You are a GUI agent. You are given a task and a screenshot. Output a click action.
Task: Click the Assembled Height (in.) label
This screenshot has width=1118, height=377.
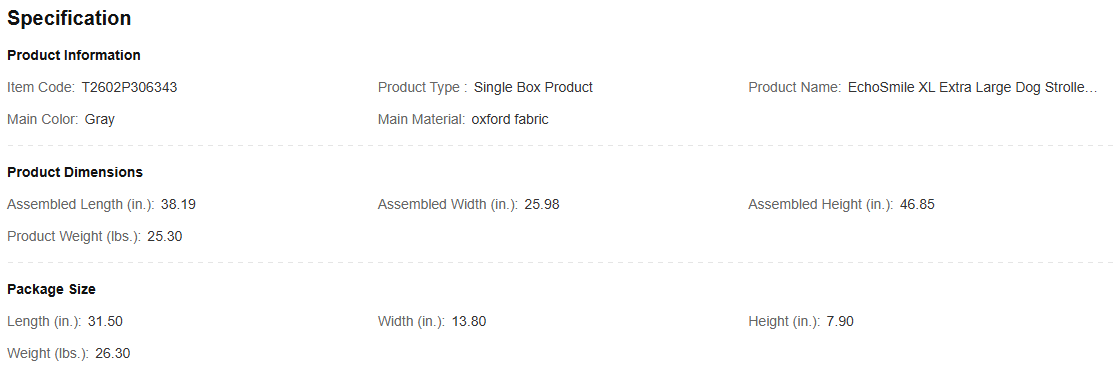click(x=821, y=205)
